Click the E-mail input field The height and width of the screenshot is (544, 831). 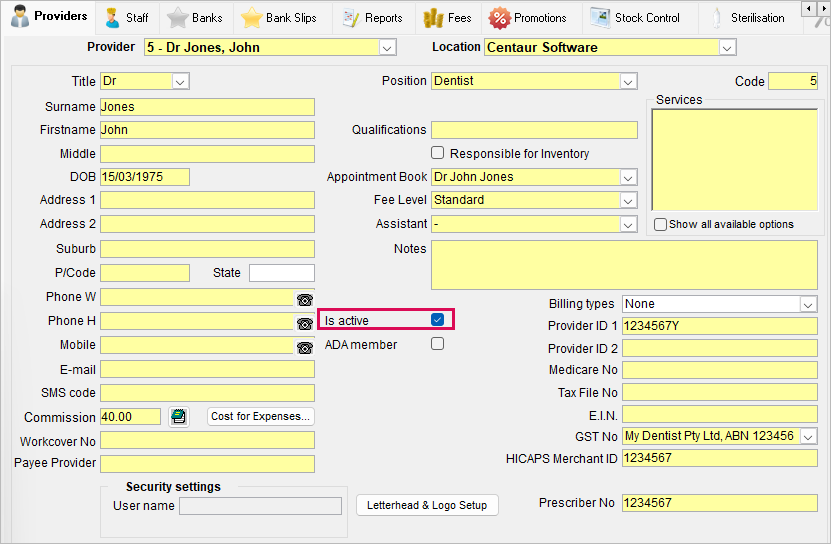tap(207, 370)
